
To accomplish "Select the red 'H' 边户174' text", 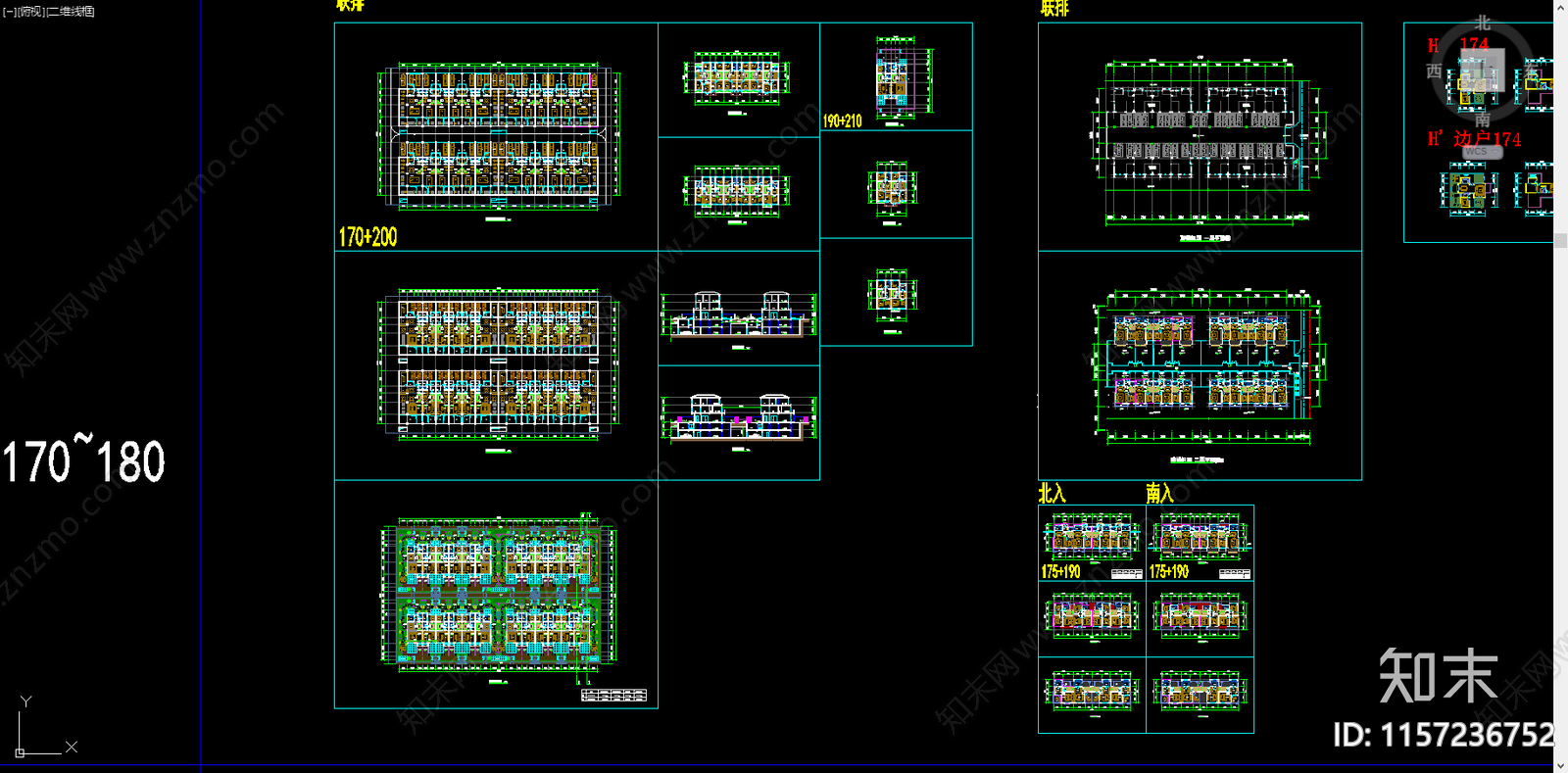I will [1474, 139].
